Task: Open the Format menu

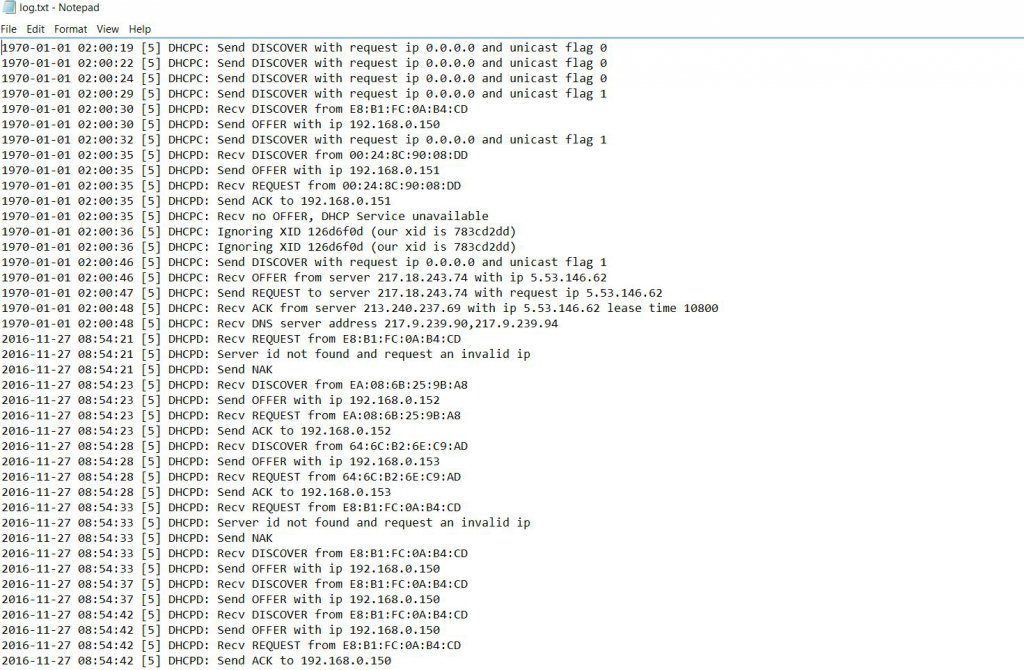Action: (70, 29)
